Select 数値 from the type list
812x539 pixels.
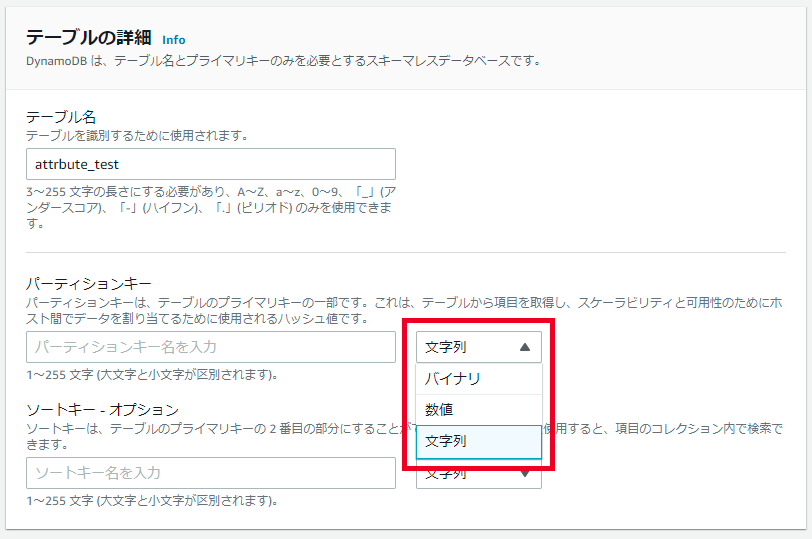pyautogui.click(x=478, y=410)
